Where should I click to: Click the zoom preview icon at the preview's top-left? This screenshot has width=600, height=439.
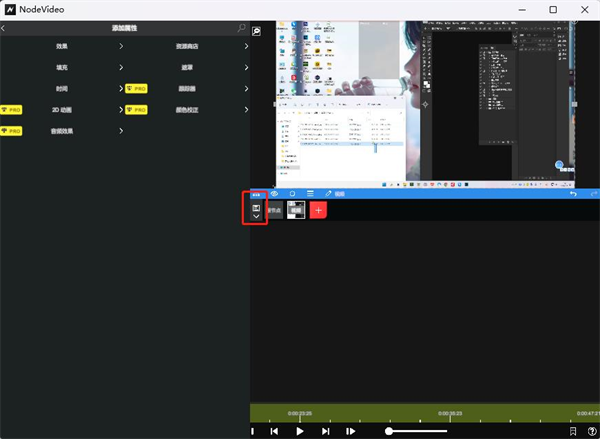pos(257,32)
